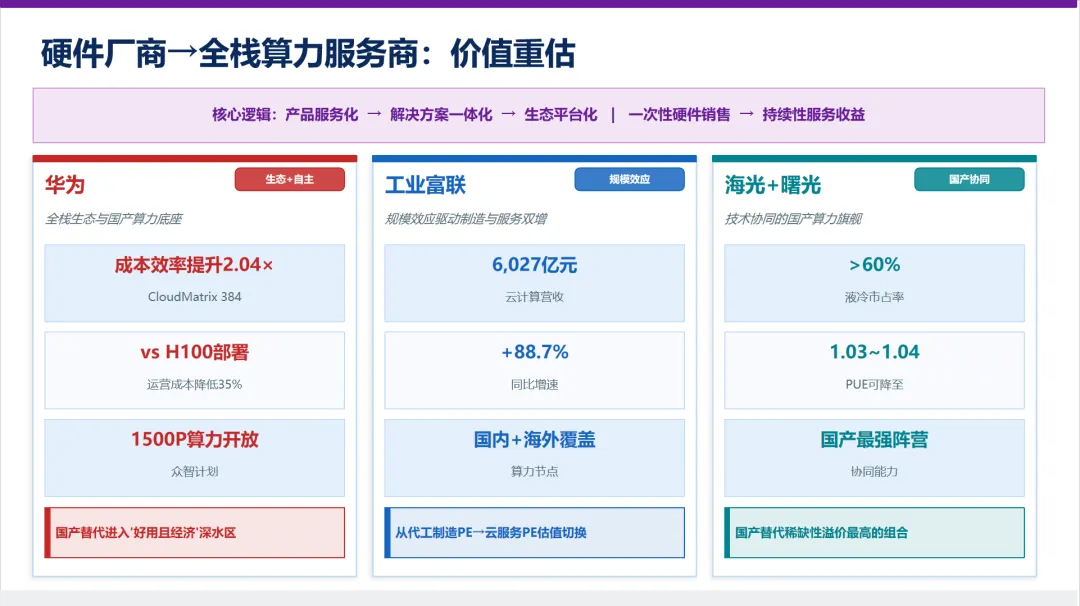1080x606 pixels.
Task: Click the 国产最强阵营 metric
Action: click(x=874, y=439)
